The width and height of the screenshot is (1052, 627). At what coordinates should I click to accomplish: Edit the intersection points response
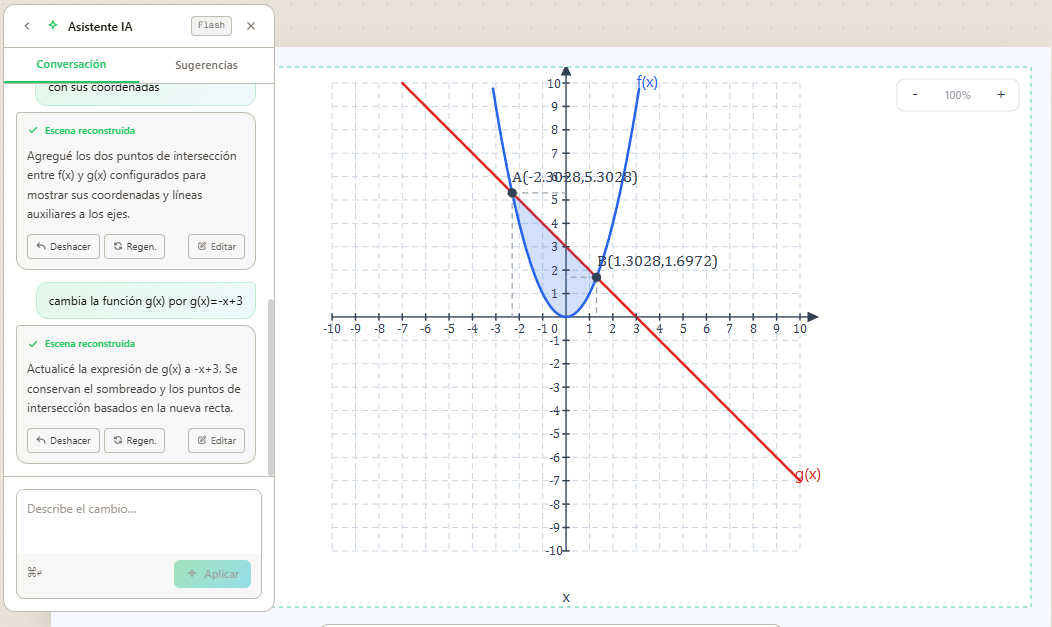pyautogui.click(x=217, y=247)
